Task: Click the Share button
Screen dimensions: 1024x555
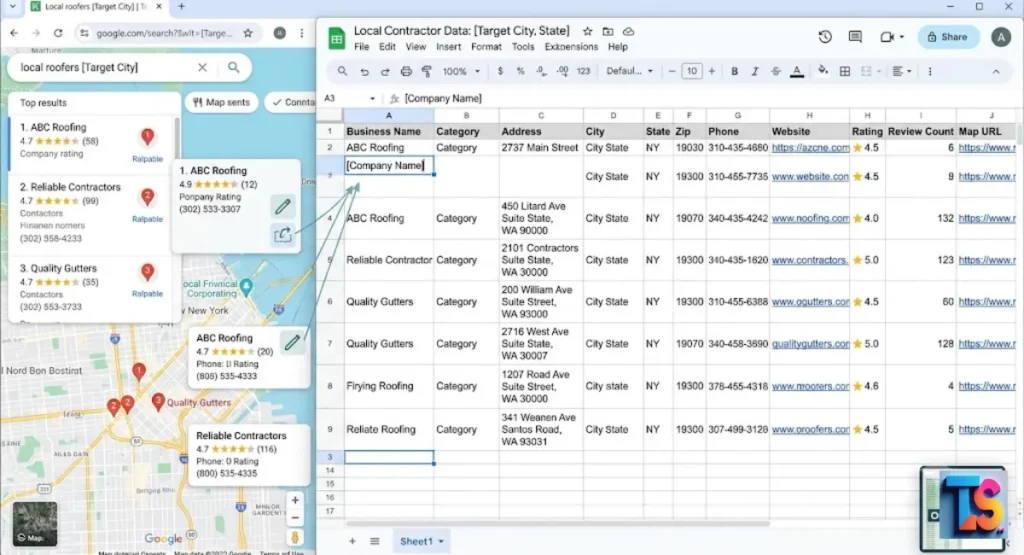Action: [948, 37]
